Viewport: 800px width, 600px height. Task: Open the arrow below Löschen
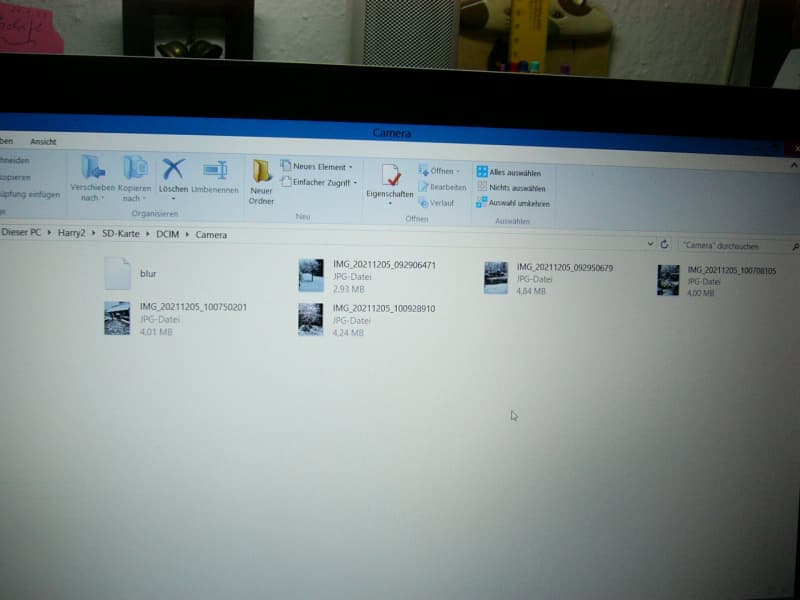(173, 198)
